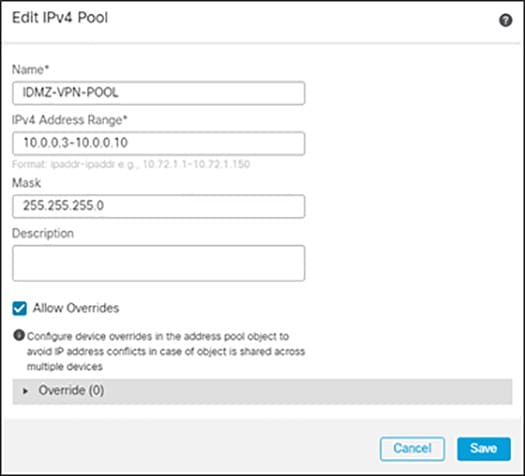Click the Allow Overrides label text
This screenshot has width=525, height=476.
coord(76,308)
